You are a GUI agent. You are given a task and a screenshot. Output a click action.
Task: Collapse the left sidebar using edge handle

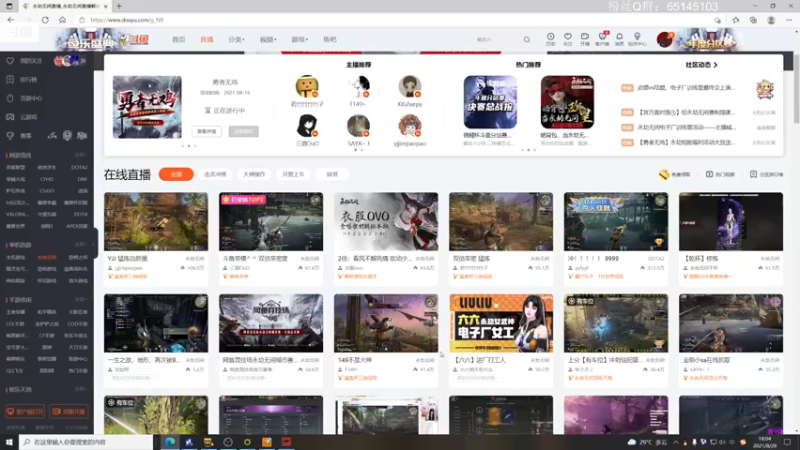click(95, 243)
